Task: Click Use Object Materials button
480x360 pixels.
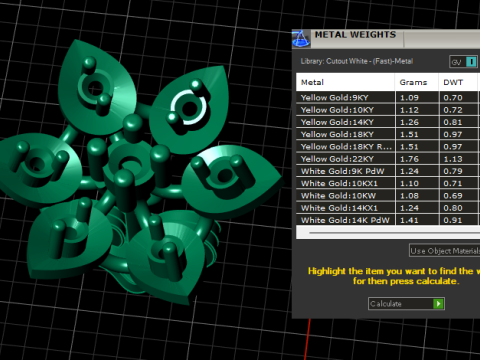Action: [445, 251]
